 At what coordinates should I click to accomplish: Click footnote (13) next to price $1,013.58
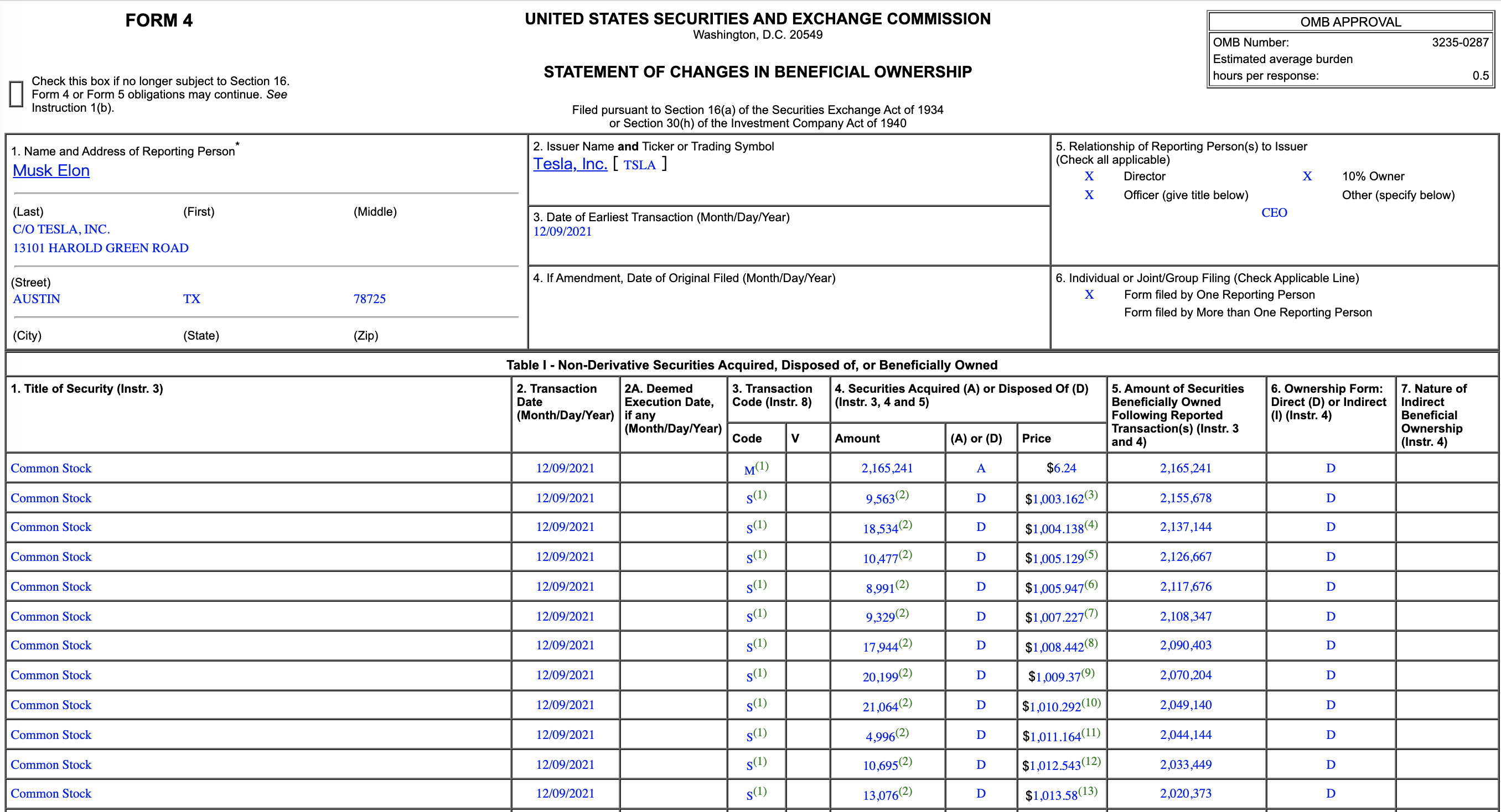pyautogui.click(x=1088, y=791)
